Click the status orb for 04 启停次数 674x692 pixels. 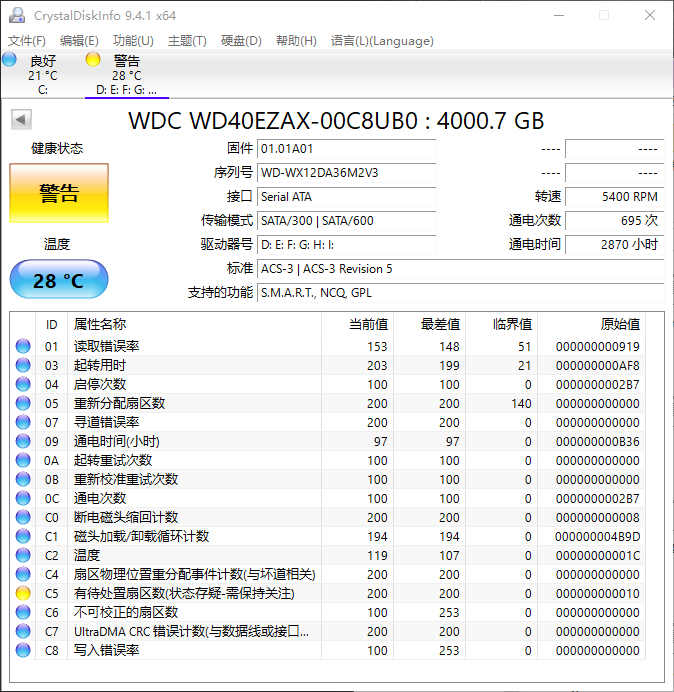pyautogui.click(x=23, y=384)
